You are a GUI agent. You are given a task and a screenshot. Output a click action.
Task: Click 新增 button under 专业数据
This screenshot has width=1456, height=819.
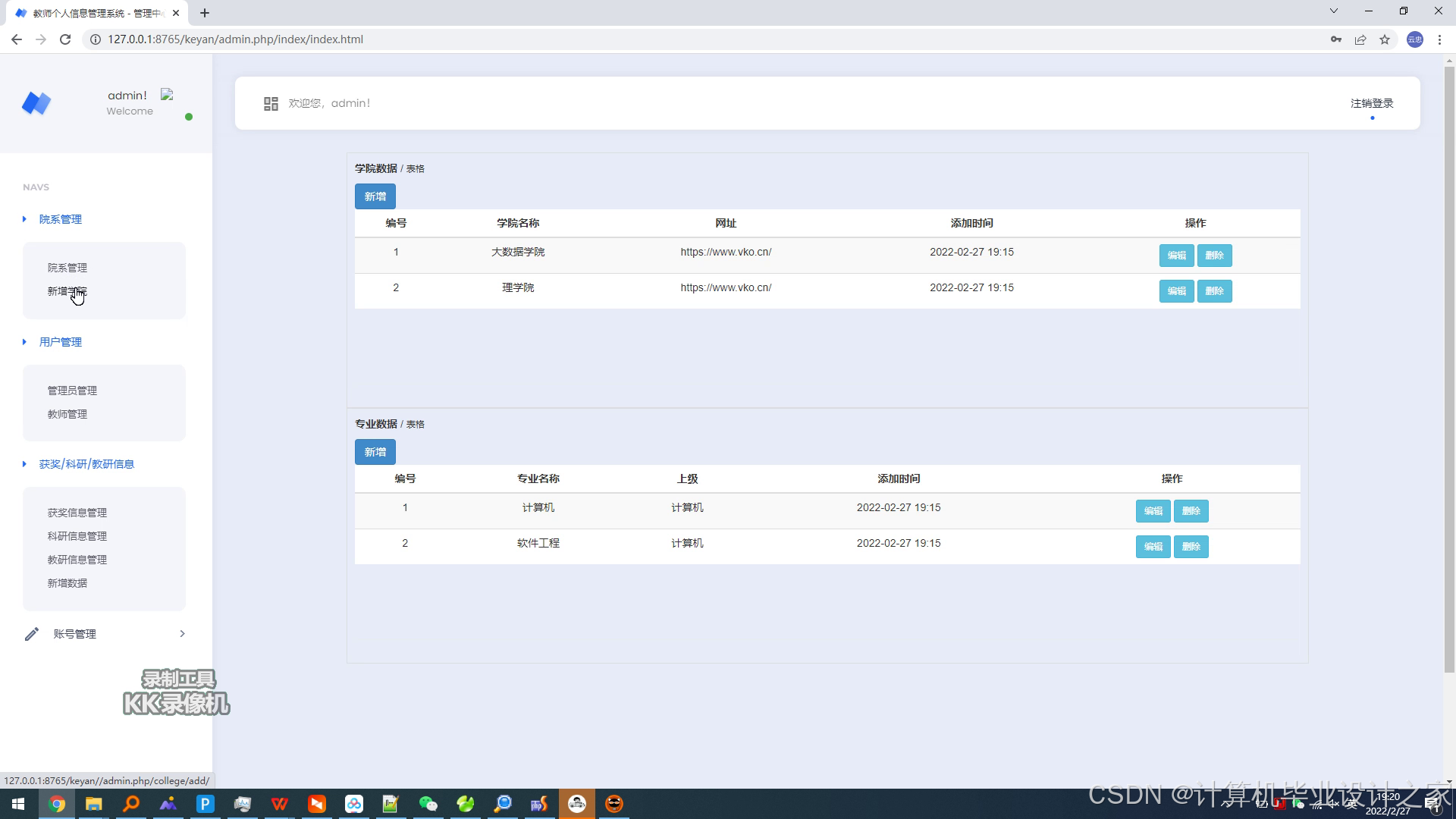pyautogui.click(x=375, y=452)
